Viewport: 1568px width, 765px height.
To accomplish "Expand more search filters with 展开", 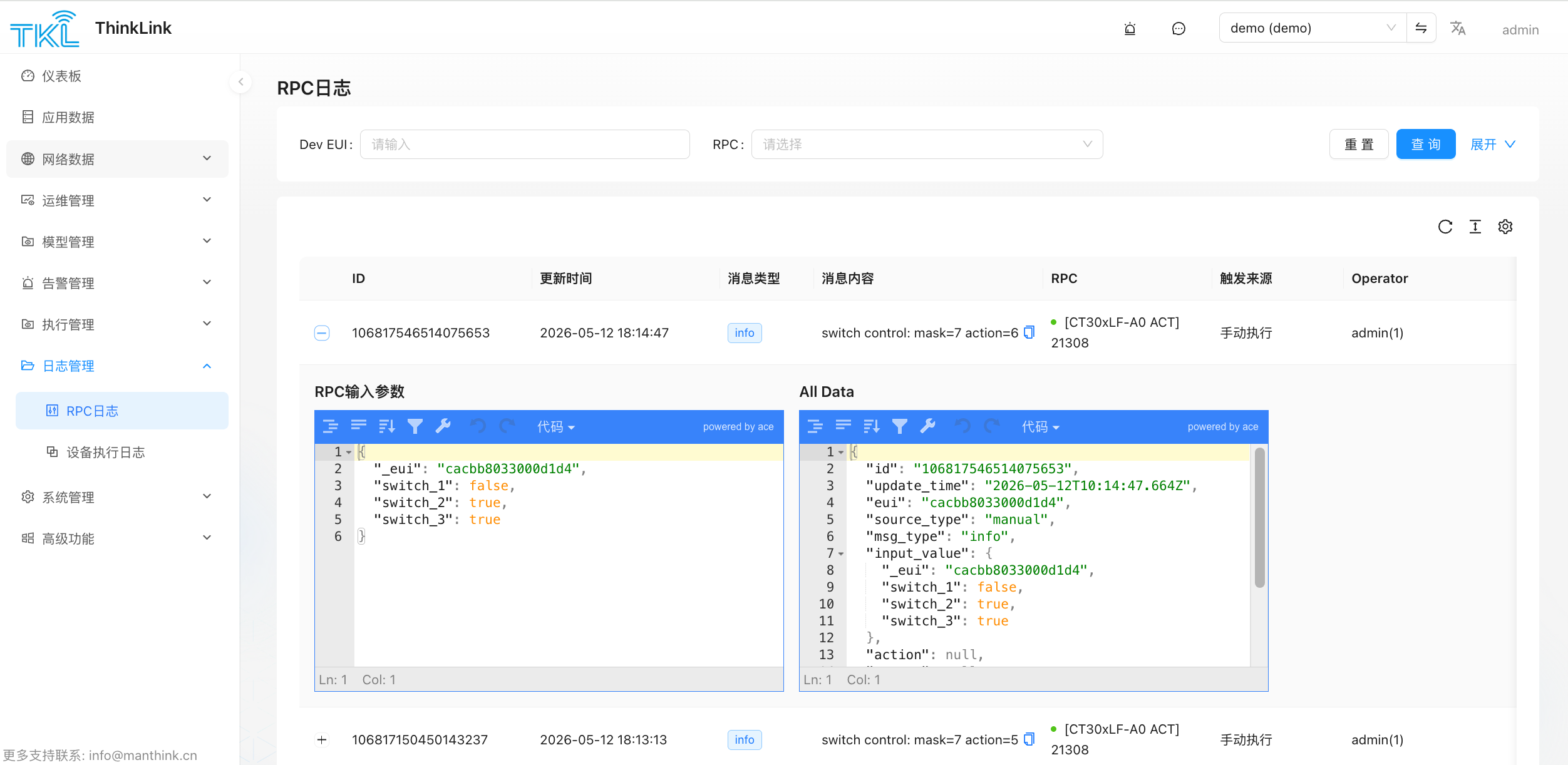I will click(x=1492, y=145).
